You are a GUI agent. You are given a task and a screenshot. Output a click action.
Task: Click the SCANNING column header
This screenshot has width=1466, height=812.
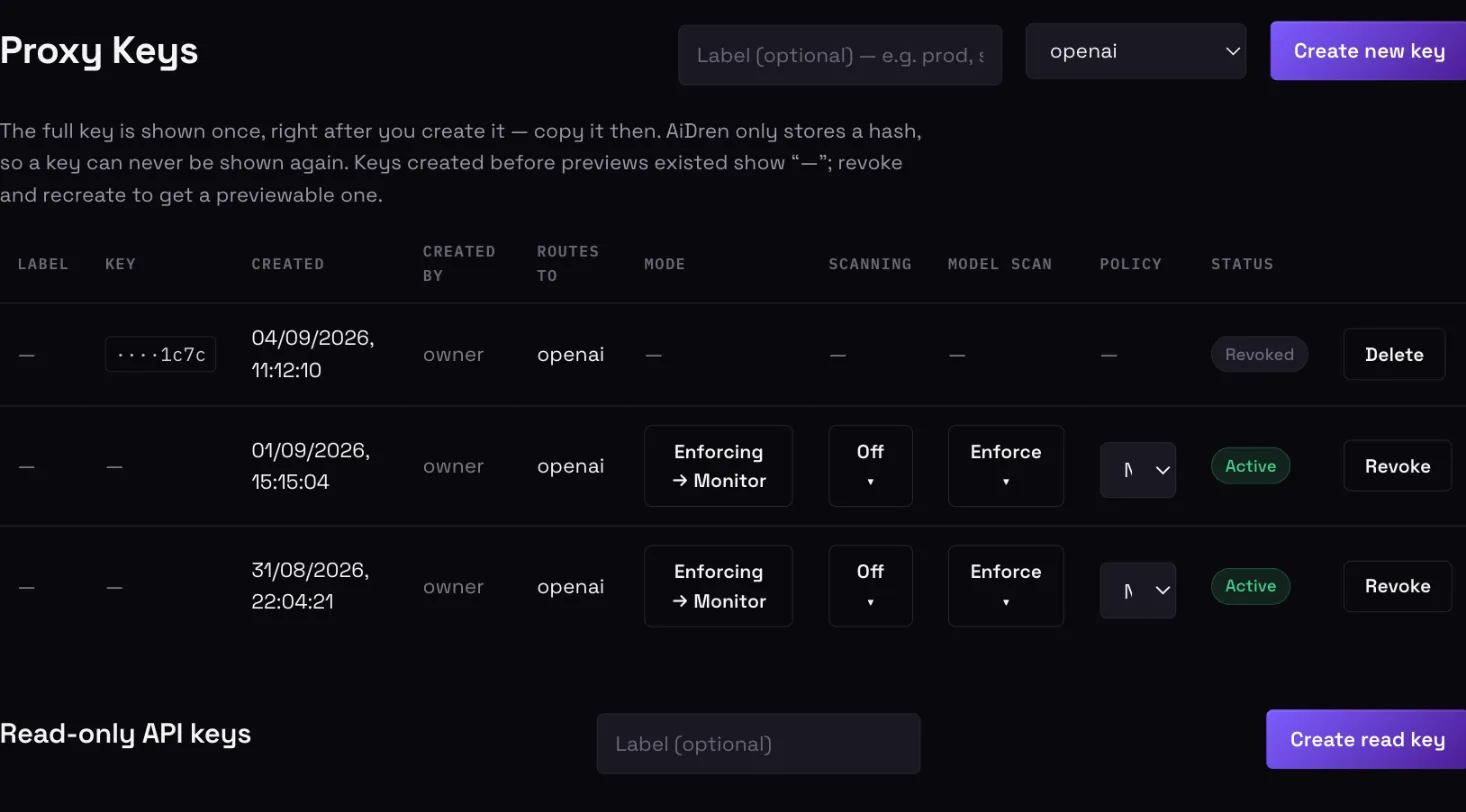click(870, 264)
